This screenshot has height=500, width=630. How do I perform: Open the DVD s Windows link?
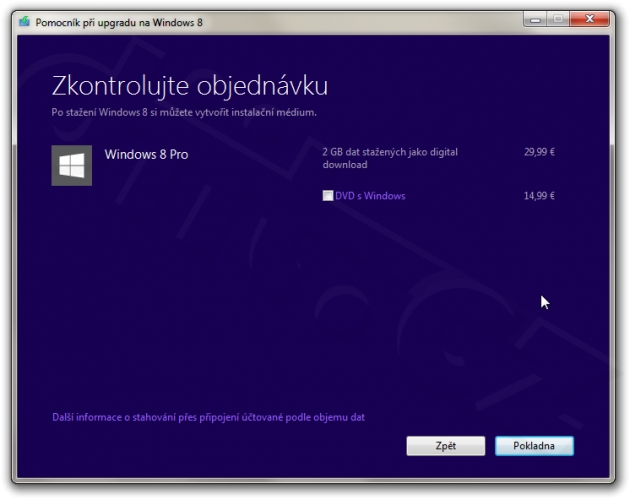(x=370, y=196)
